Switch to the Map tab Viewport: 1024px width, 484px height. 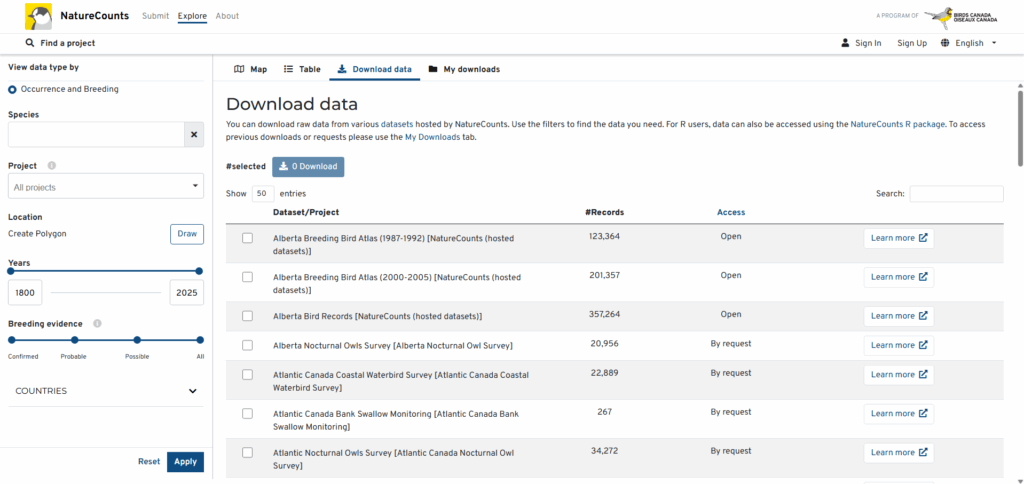coord(251,69)
